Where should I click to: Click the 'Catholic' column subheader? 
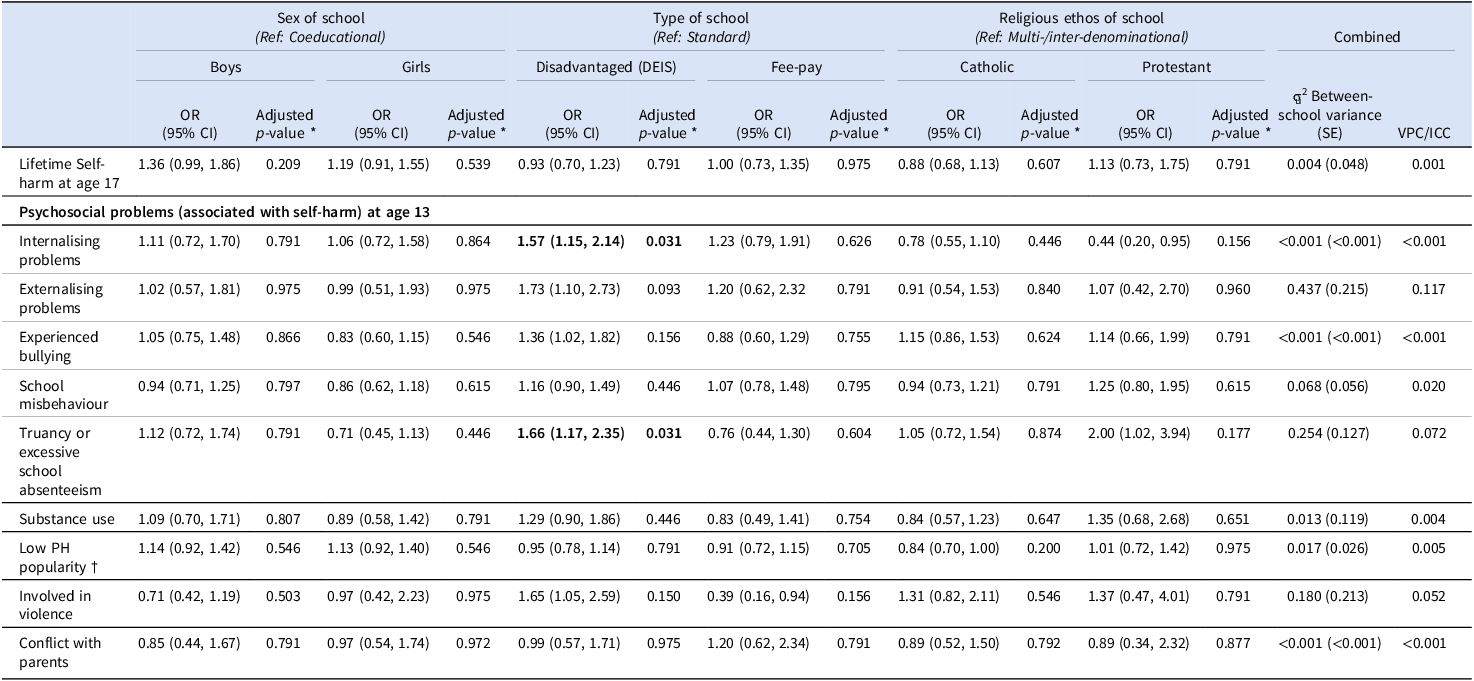[986, 67]
